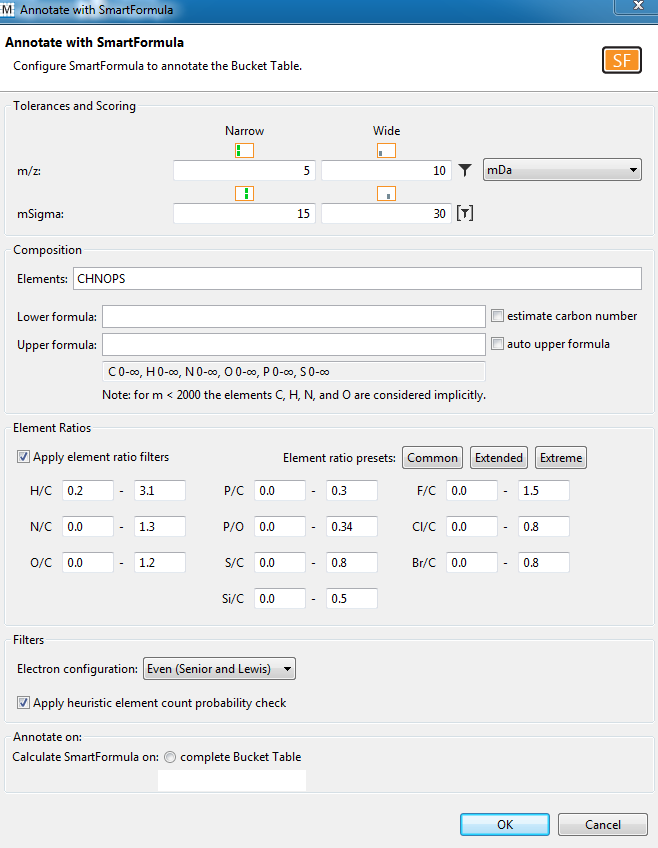Click the O/C minimum ratio field

(88, 562)
